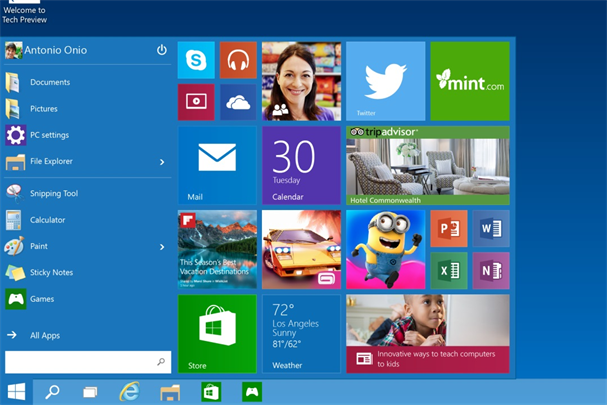The width and height of the screenshot is (607, 405).
Task: Open Sticky Notes
Action: [x=87, y=272]
